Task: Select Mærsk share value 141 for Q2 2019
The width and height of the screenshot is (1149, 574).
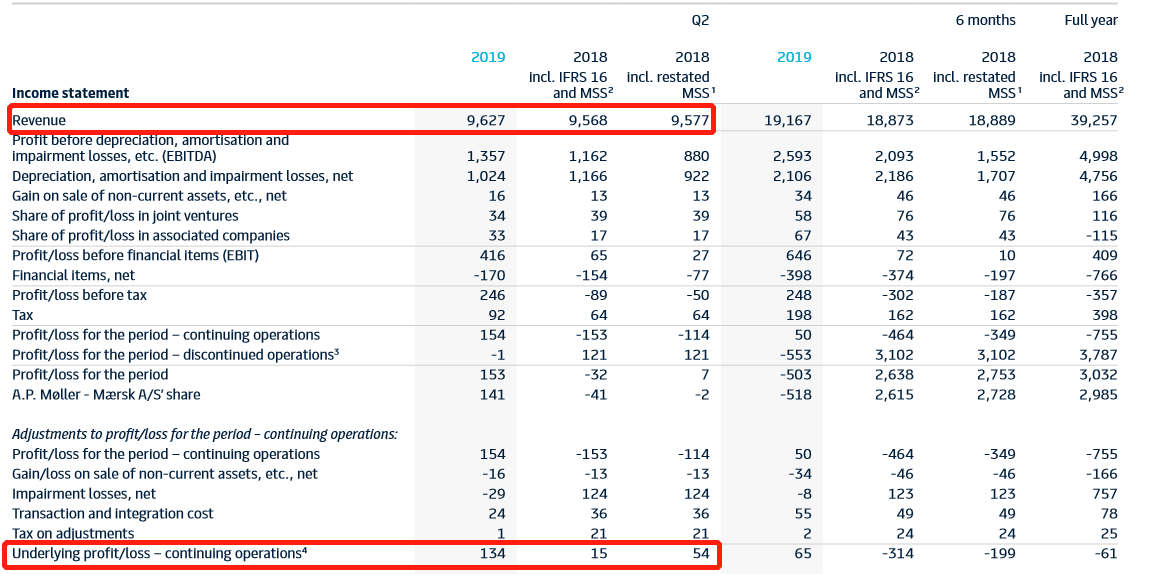Action: (493, 394)
